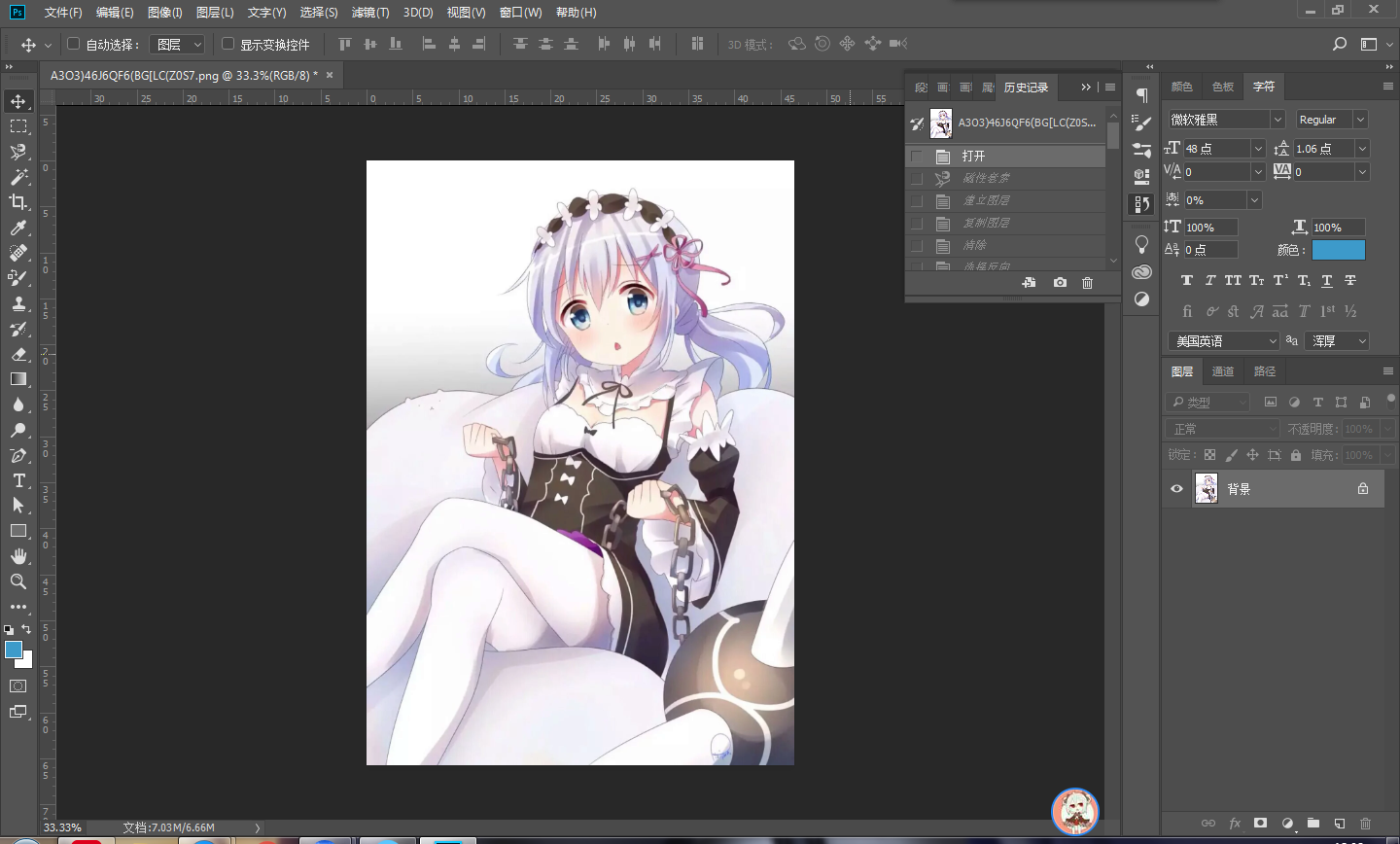Switch to the 通道 tab
Viewport: 1400px width, 844px height.
point(1223,371)
